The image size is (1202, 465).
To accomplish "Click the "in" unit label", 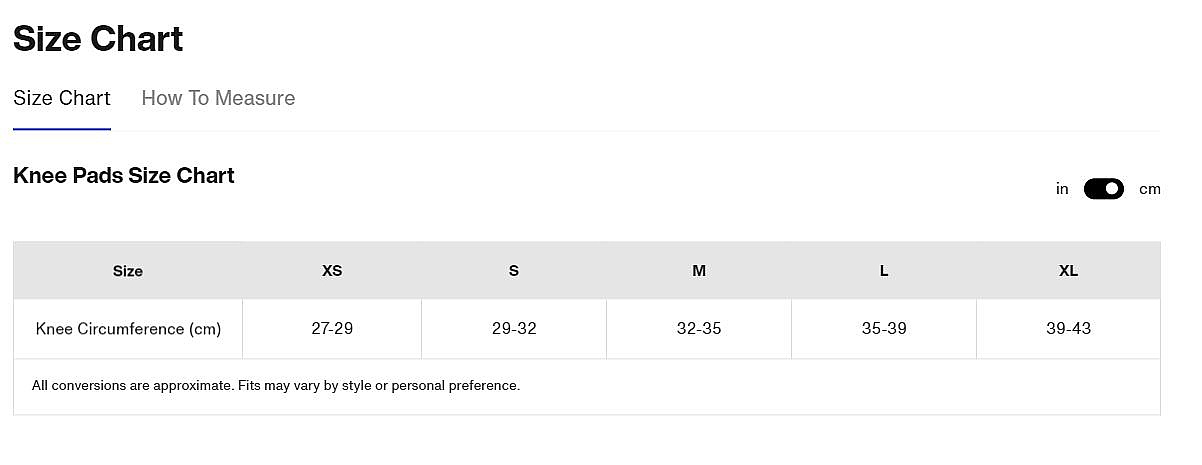I will click(1062, 189).
